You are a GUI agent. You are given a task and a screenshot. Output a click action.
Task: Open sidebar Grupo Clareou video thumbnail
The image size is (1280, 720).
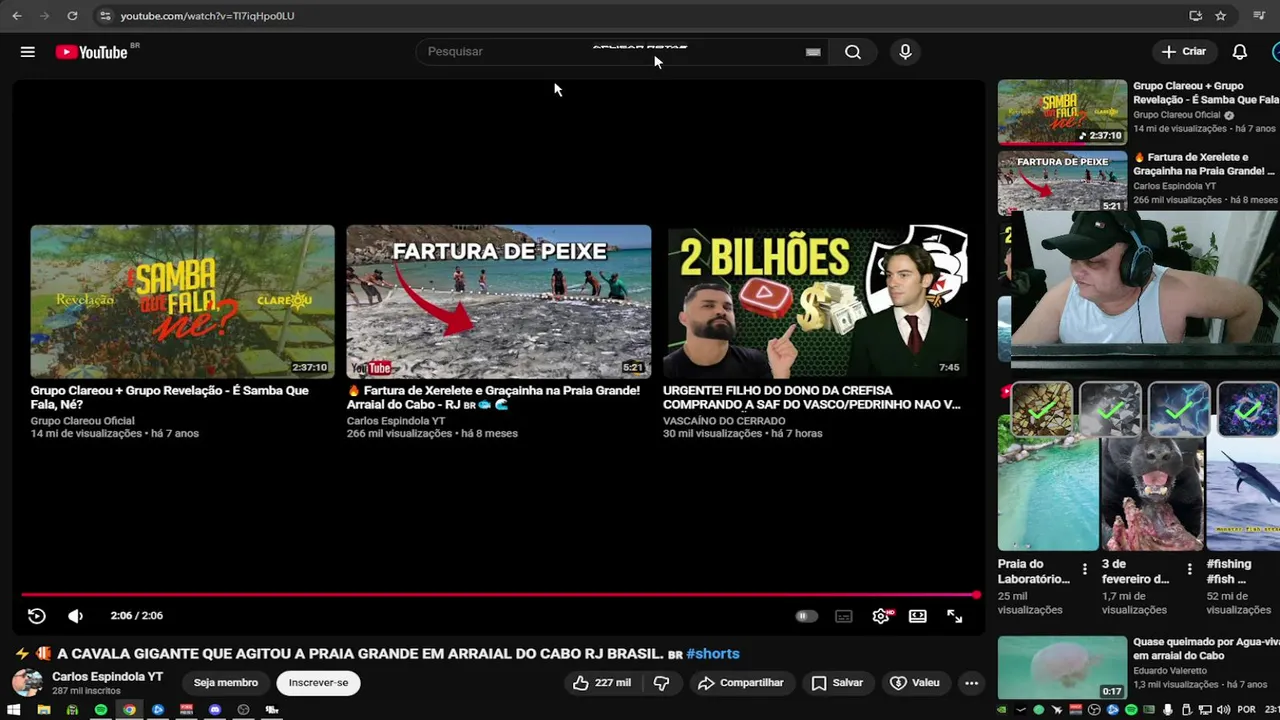pyautogui.click(x=1062, y=112)
